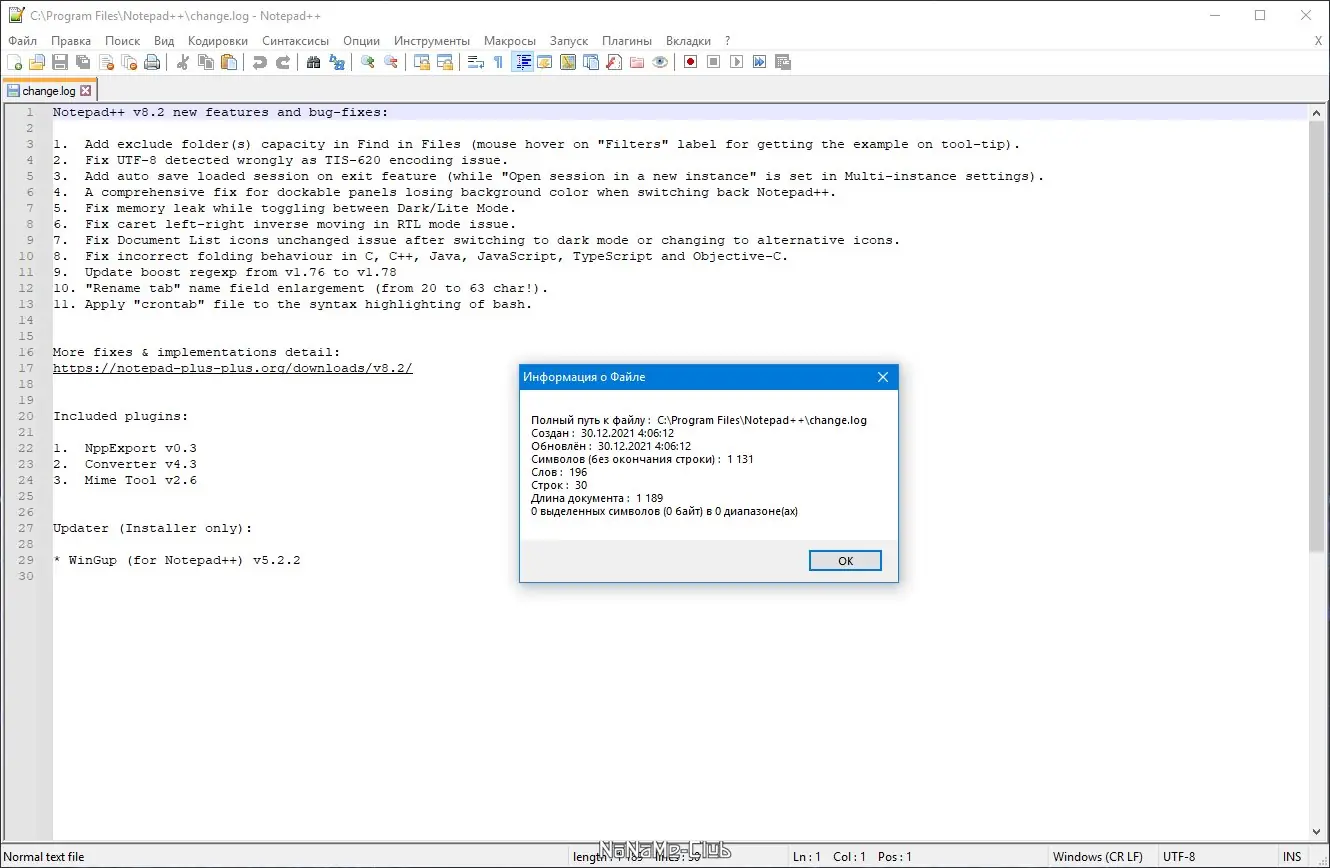Close the current document using toolbar icon
This screenshot has height=868, width=1330.
point(106,62)
